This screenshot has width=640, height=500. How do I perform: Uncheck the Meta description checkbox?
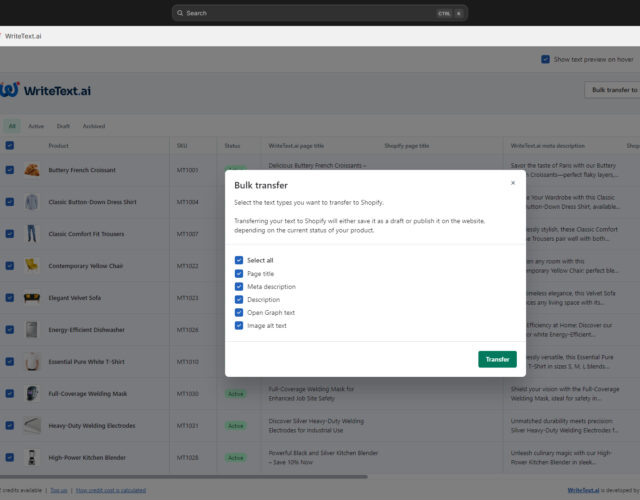tap(239, 286)
